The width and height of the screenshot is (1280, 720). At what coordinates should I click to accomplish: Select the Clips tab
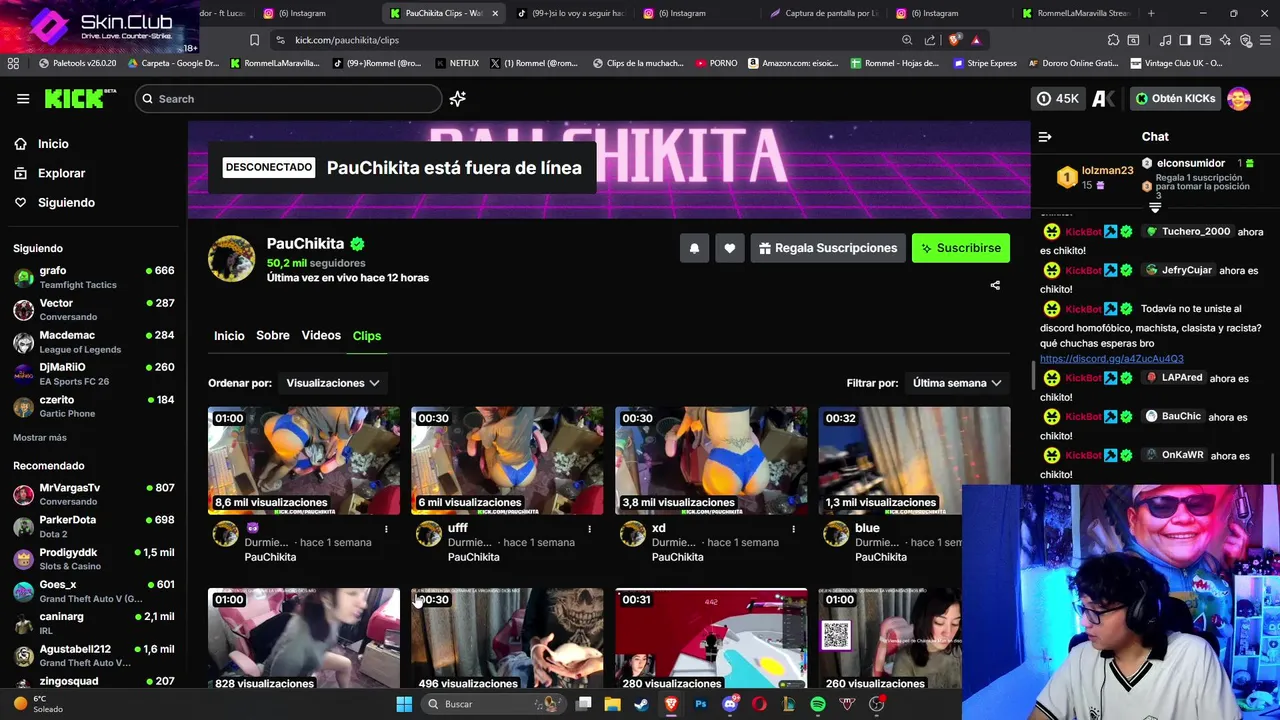click(x=367, y=336)
